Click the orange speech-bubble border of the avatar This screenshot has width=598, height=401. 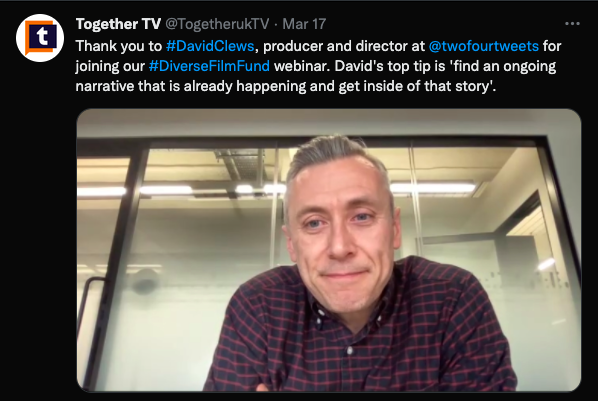pyautogui.click(x=27, y=38)
